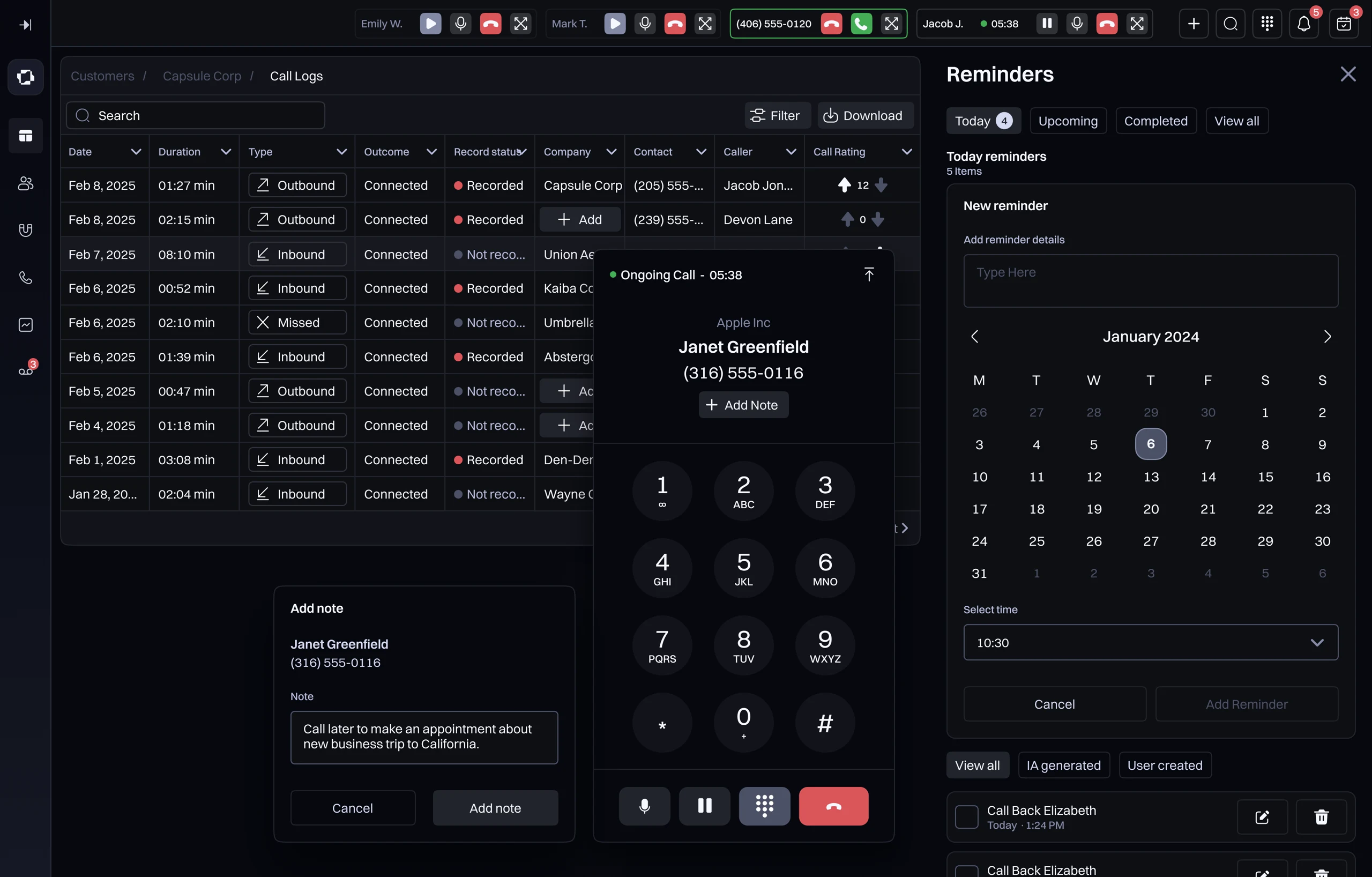The height and width of the screenshot is (877, 1372).
Task: Open the shield sidebar icon
Action: (x=26, y=230)
